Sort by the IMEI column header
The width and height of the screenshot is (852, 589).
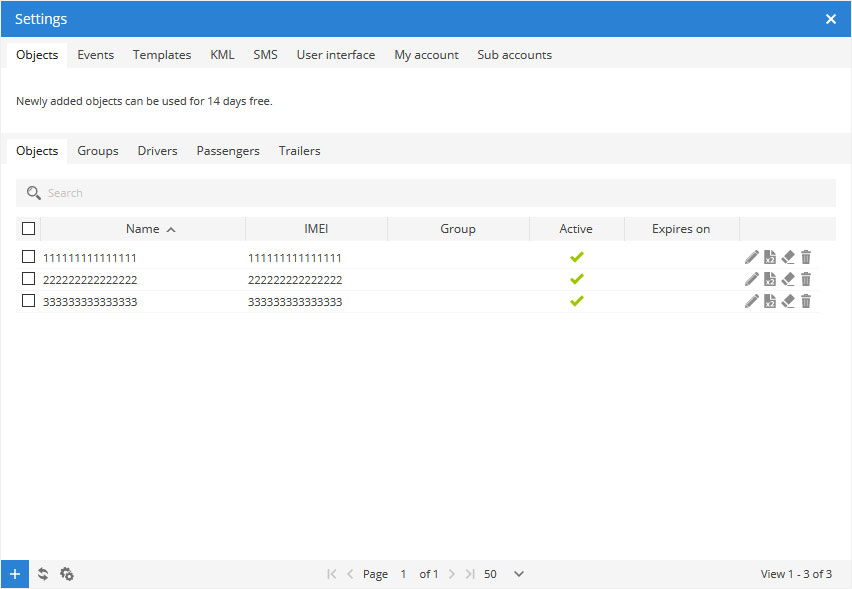coord(316,229)
